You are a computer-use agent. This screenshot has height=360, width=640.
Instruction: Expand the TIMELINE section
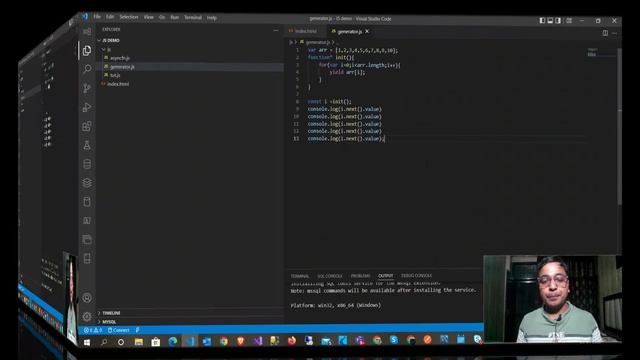tap(109, 313)
